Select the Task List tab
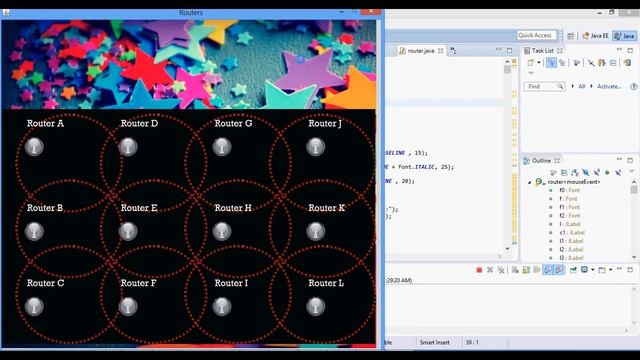 (x=542, y=51)
